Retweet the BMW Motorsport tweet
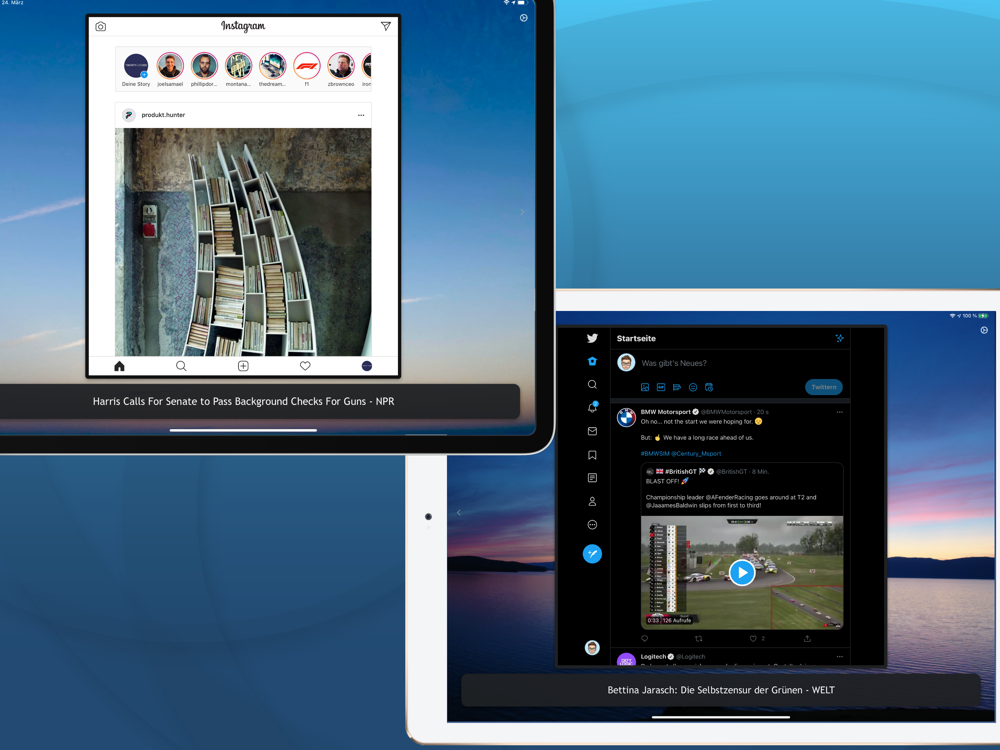This screenshot has height=750, width=1000. coord(699,638)
